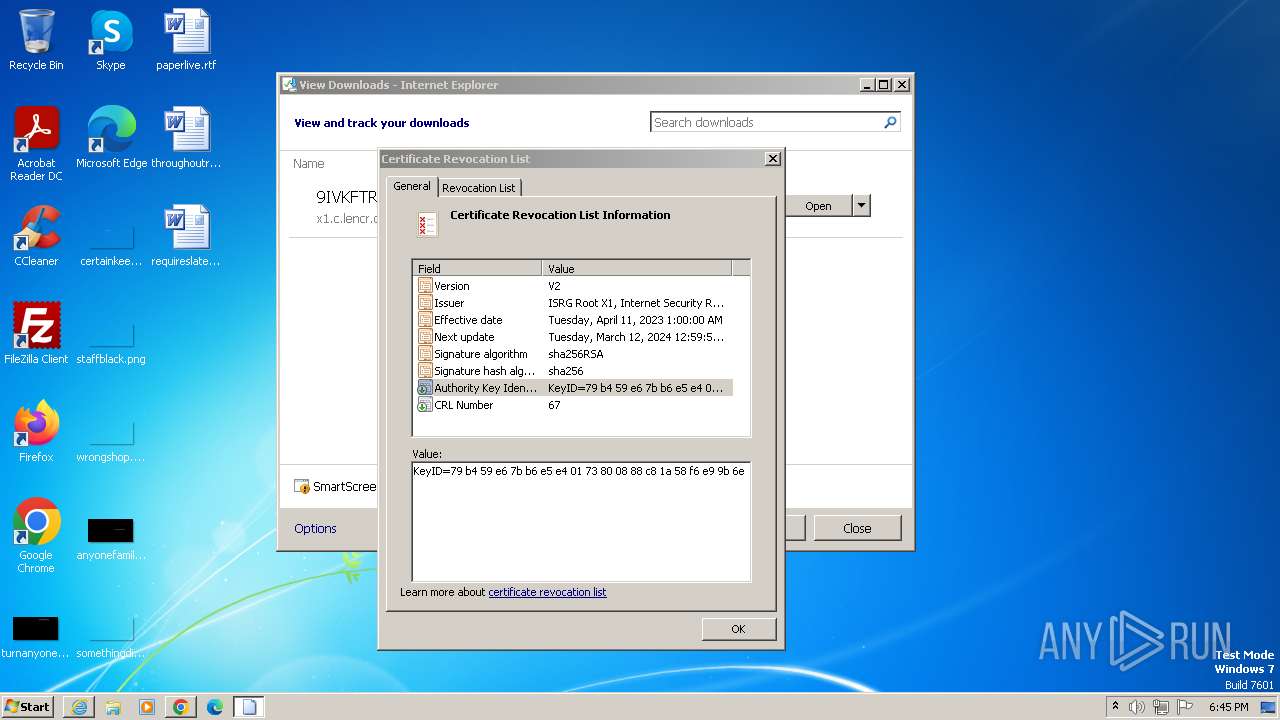Image resolution: width=1280 pixels, height=720 pixels.
Task: Select the somethingdi... desktop file
Action: point(111,636)
